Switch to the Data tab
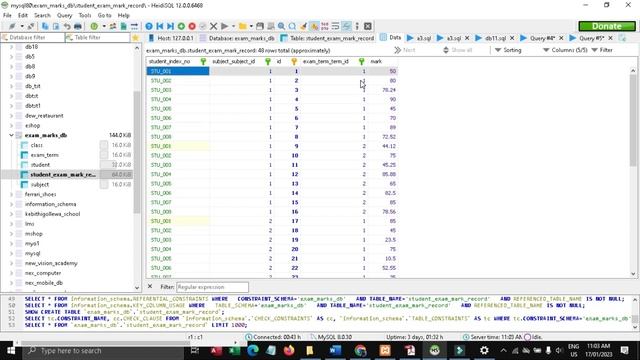This screenshot has height=360, width=640. pyautogui.click(x=391, y=38)
